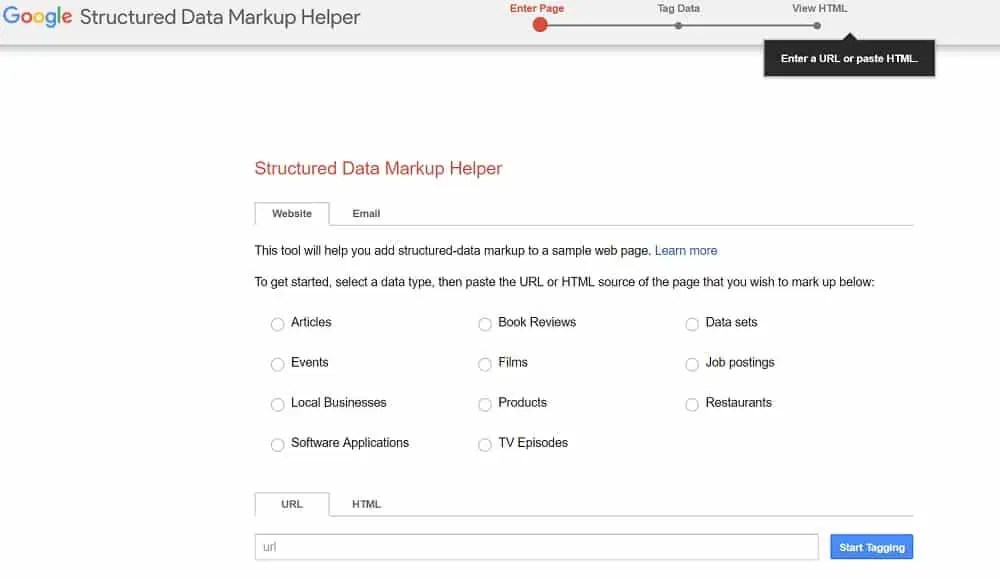Click the Structured Data Markup Helper header title
This screenshot has height=580, width=1000.
click(220, 17)
